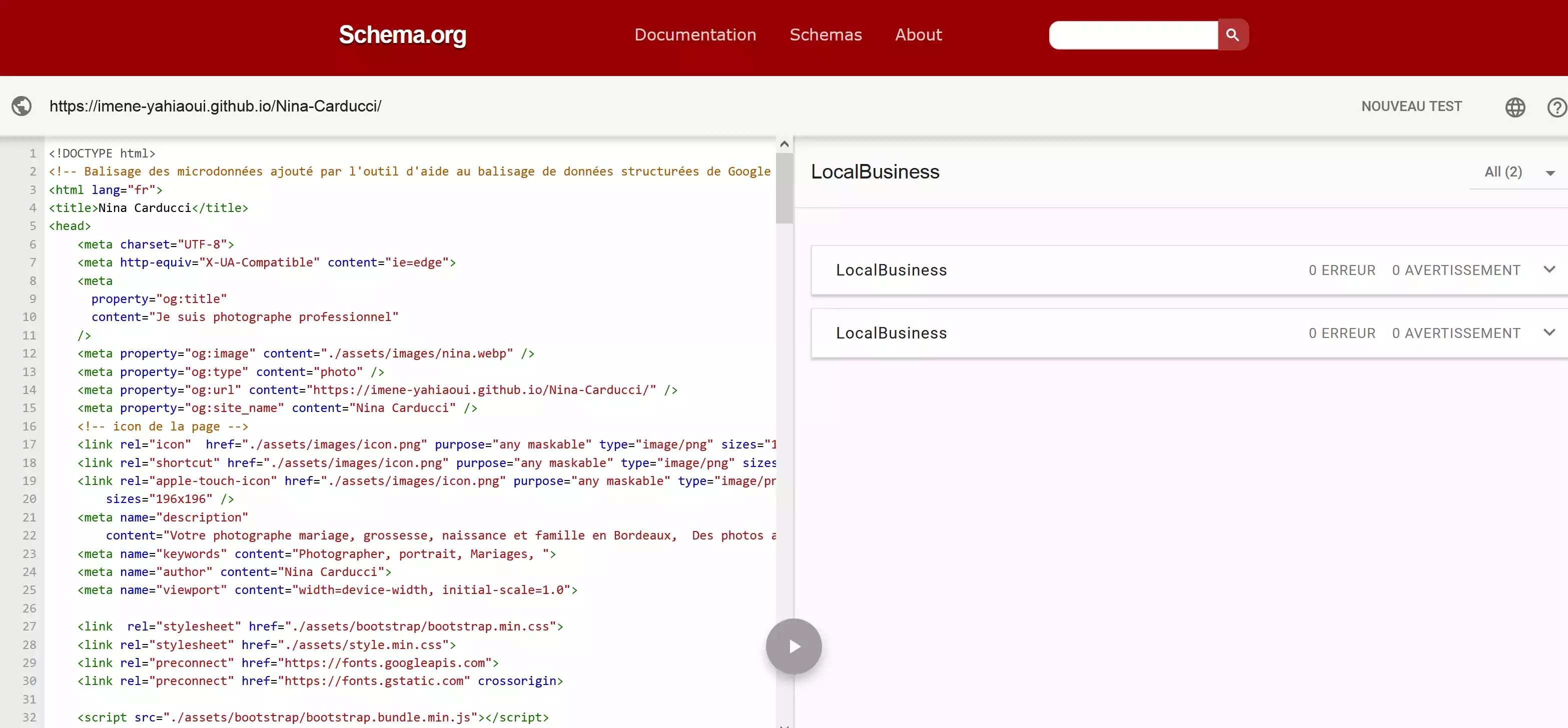Open the About menu

[918, 34]
